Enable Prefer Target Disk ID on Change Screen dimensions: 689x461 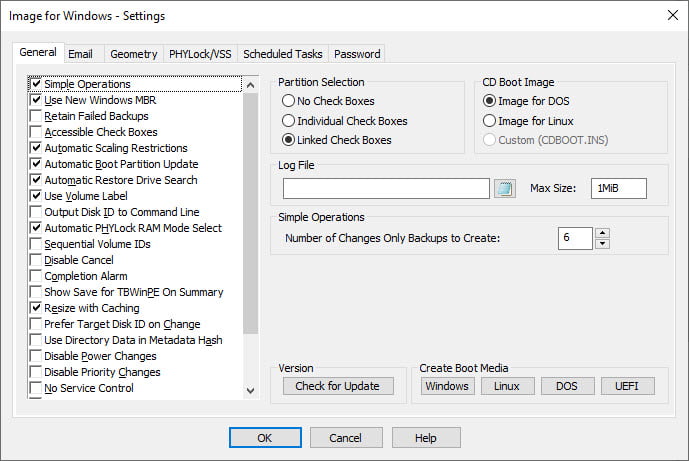point(36,324)
